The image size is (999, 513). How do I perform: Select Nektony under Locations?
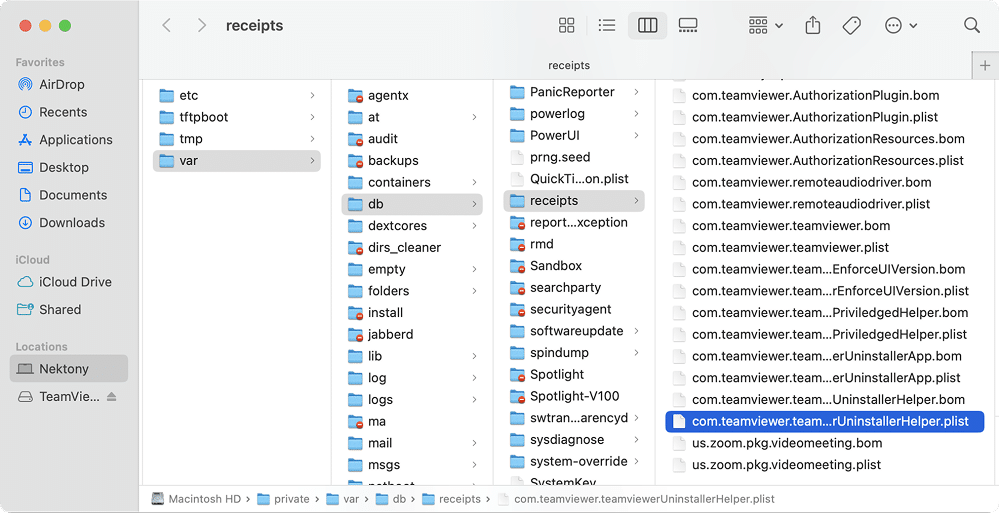[x=69, y=369]
